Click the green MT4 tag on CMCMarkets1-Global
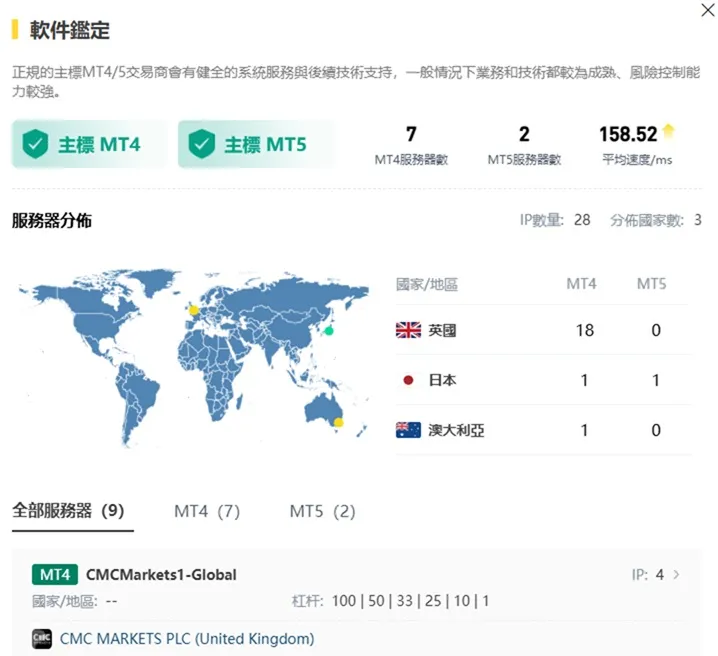This screenshot has width=718, height=656. point(55,575)
